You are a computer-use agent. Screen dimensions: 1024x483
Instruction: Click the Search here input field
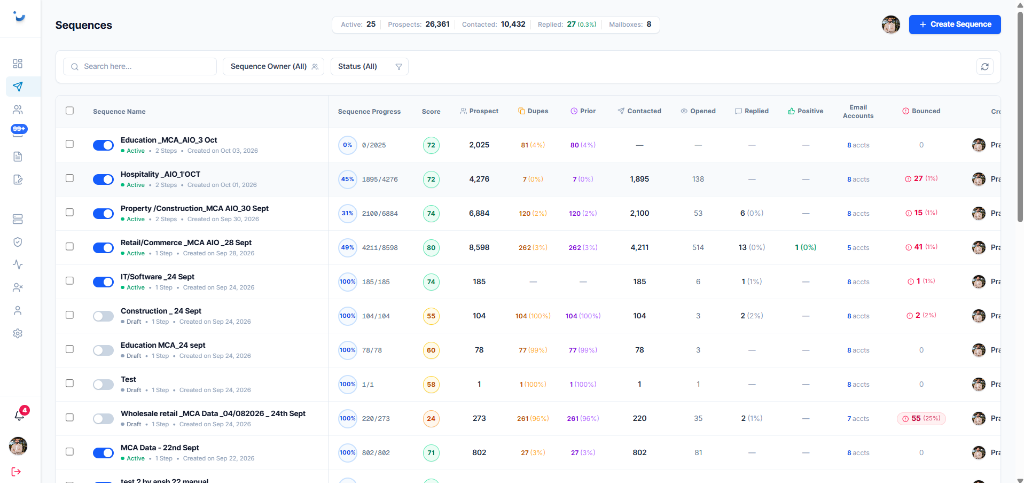coord(140,67)
